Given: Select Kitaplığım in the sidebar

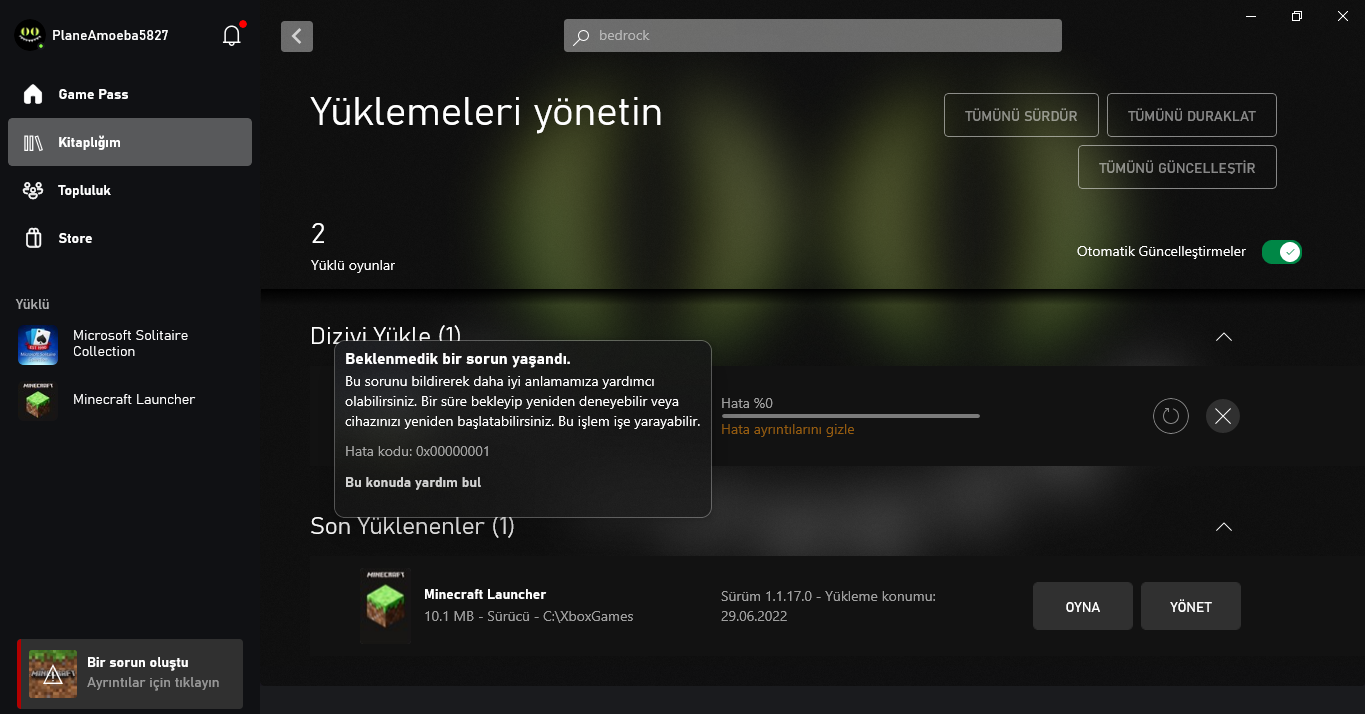Looking at the screenshot, I should point(130,142).
